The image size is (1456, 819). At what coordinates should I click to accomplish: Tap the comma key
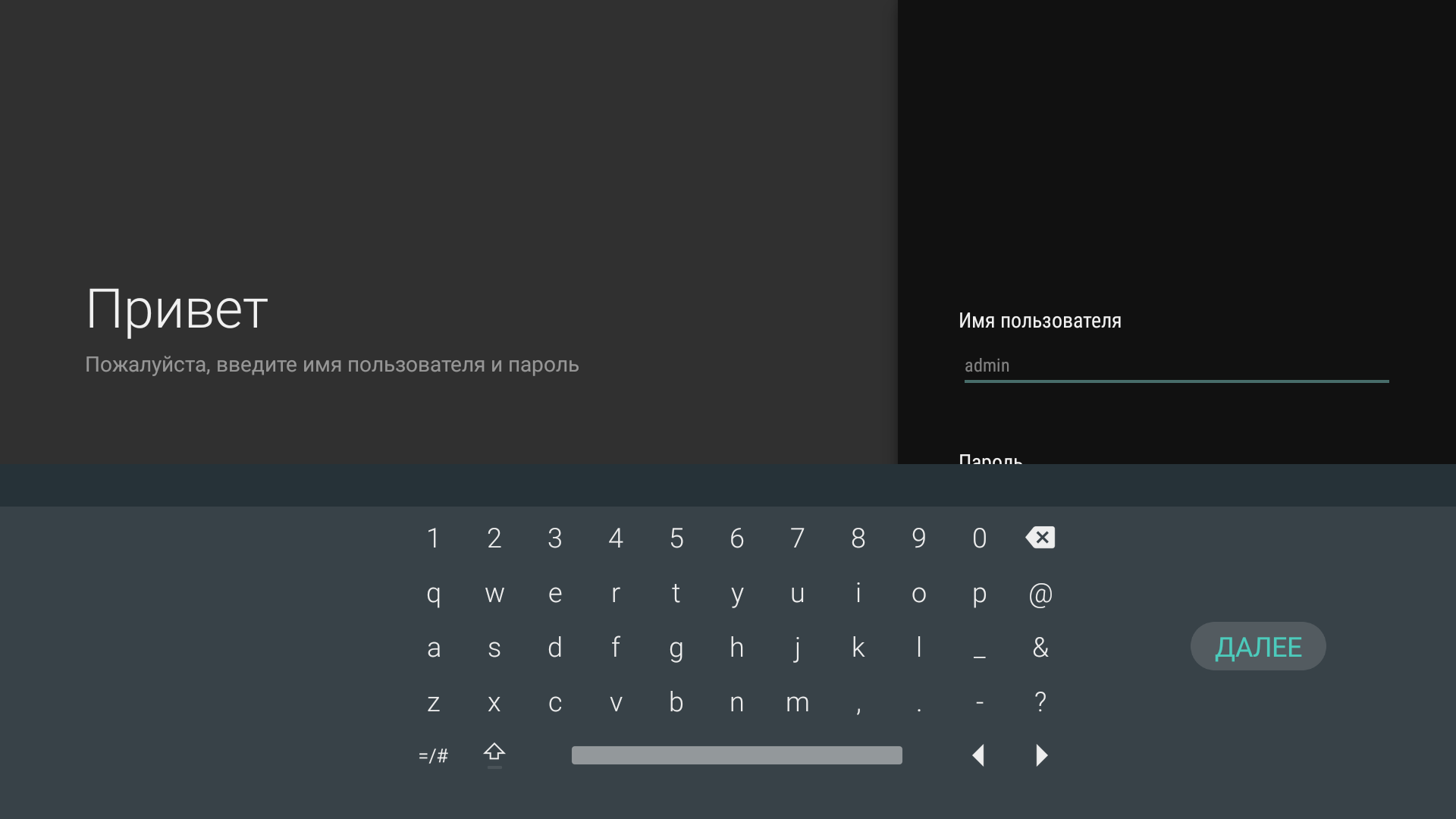(858, 710)
